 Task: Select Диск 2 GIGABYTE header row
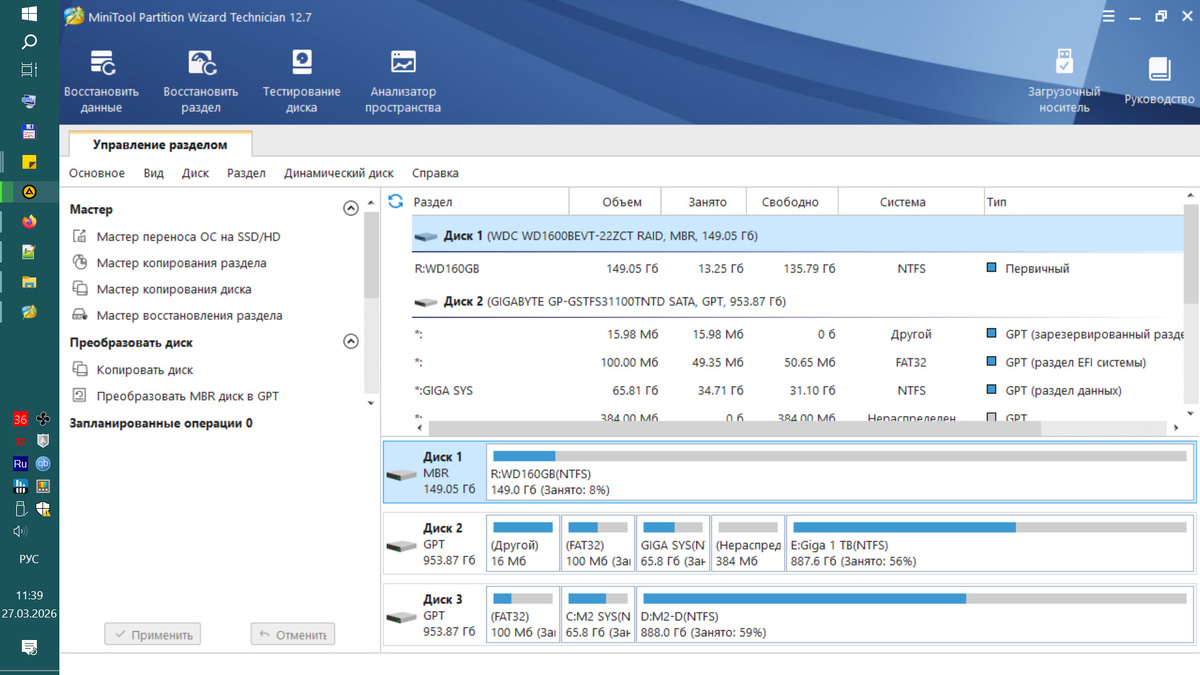(x=797, y=301)
